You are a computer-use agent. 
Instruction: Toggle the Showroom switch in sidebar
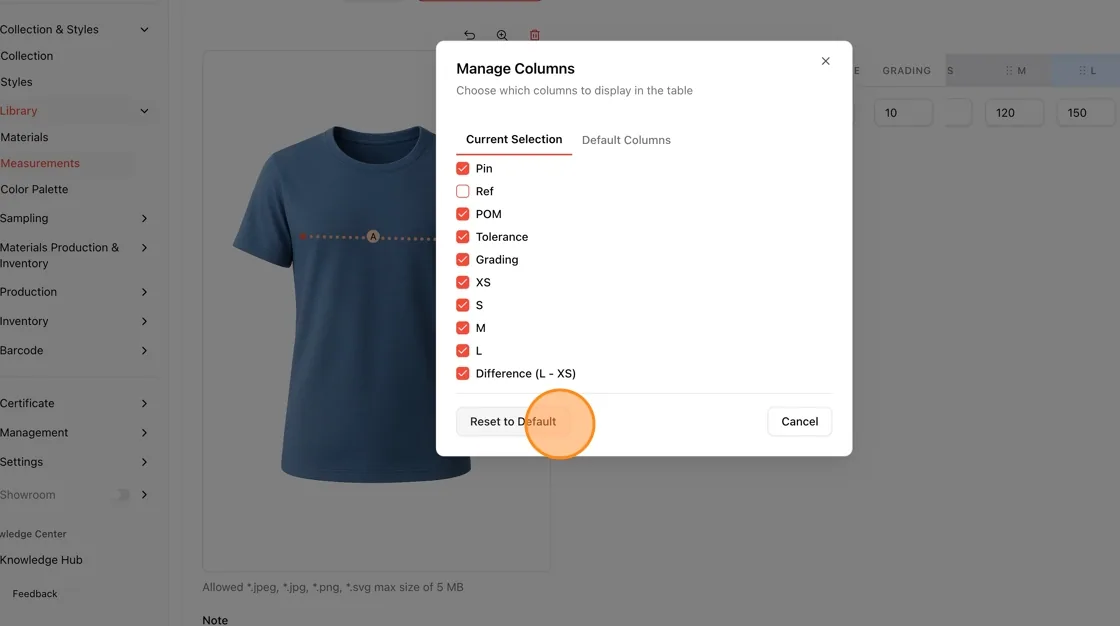(x=122, y=495)
